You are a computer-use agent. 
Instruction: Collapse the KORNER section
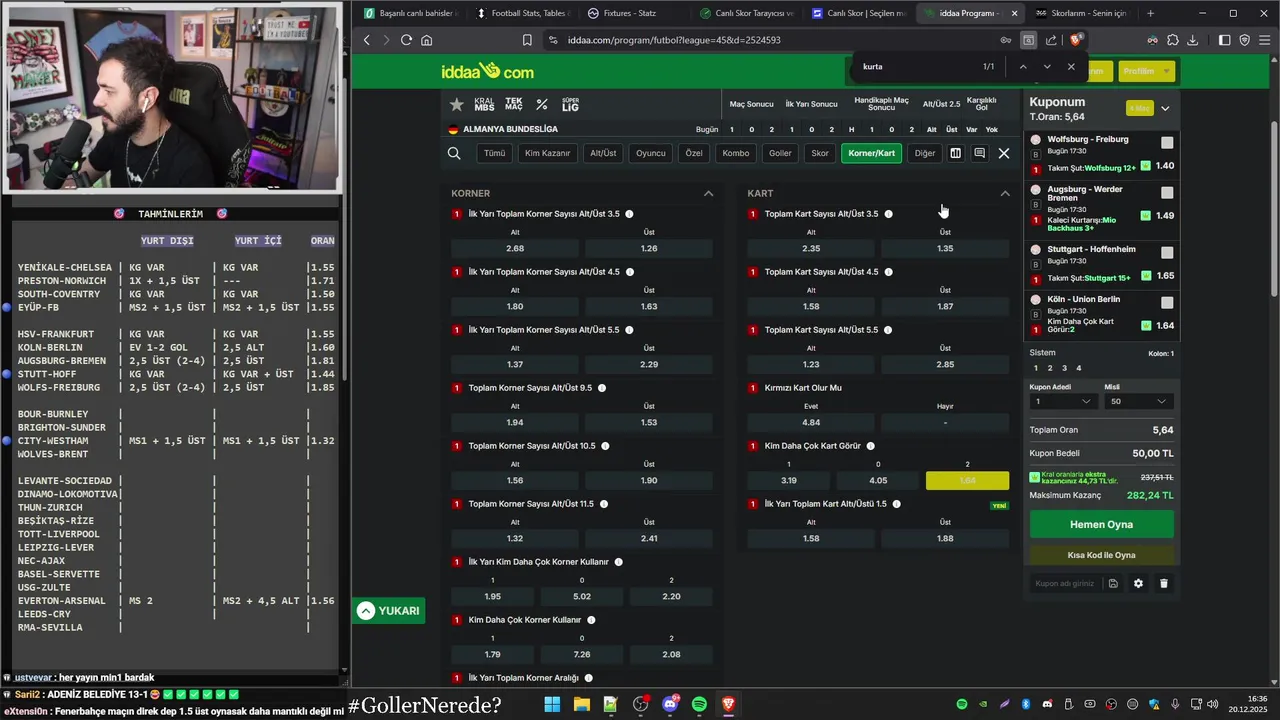pyautogui.click(x=708, y=193)
